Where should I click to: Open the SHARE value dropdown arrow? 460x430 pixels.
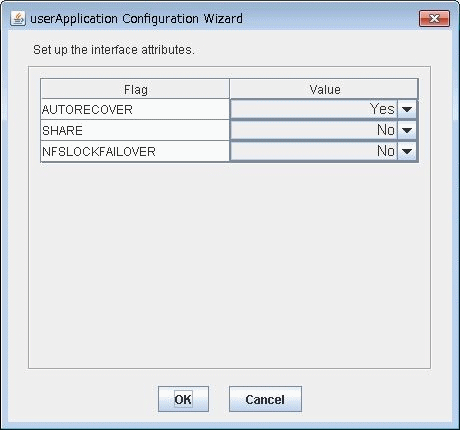407,130
